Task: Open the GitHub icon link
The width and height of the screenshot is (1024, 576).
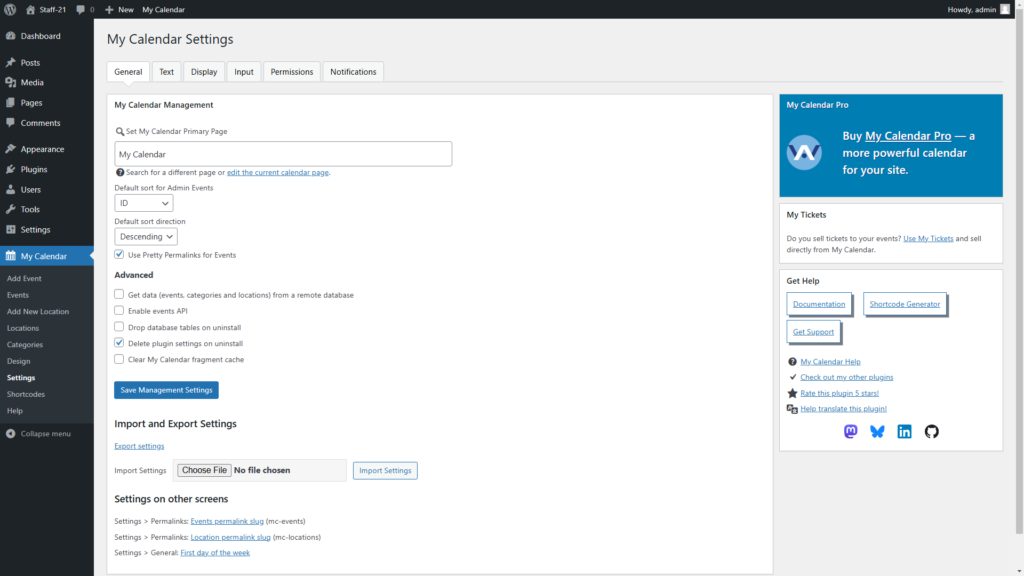Action: pyautogui.click(x=931, y=432)
